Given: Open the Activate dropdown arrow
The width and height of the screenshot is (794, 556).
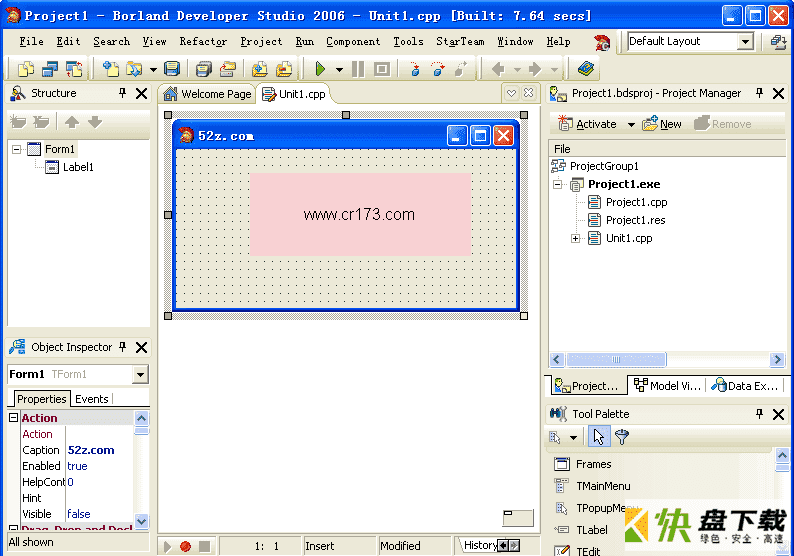Looking at the screenshot, I should 631,125.
